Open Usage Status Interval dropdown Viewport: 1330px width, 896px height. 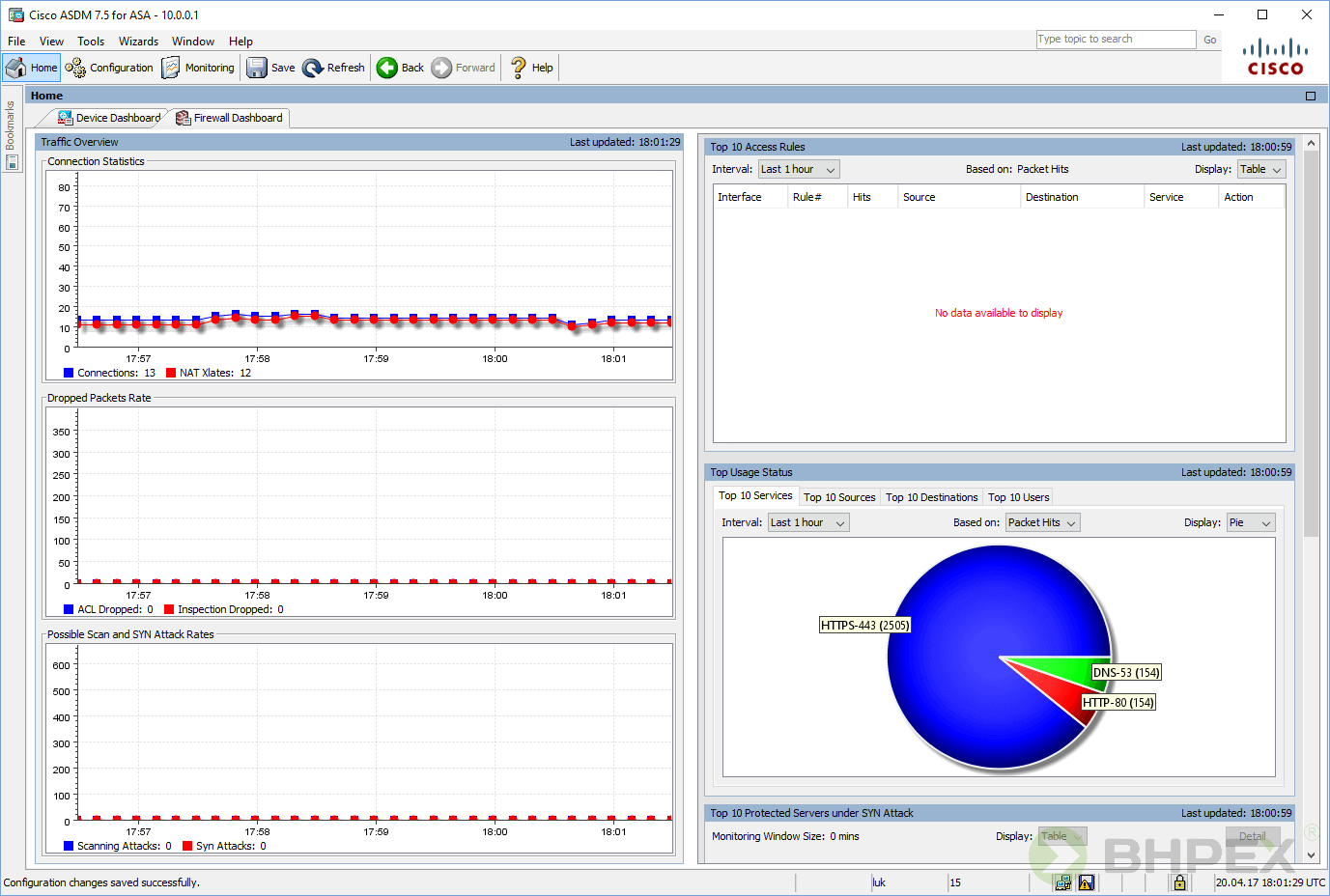808,522
